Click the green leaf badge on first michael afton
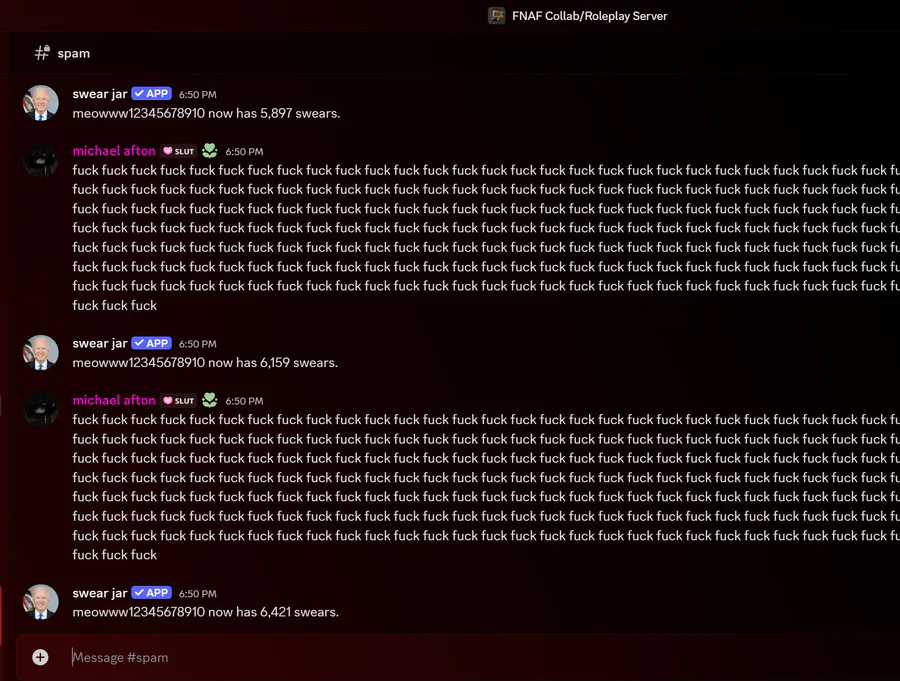 [x=210, y=151]
